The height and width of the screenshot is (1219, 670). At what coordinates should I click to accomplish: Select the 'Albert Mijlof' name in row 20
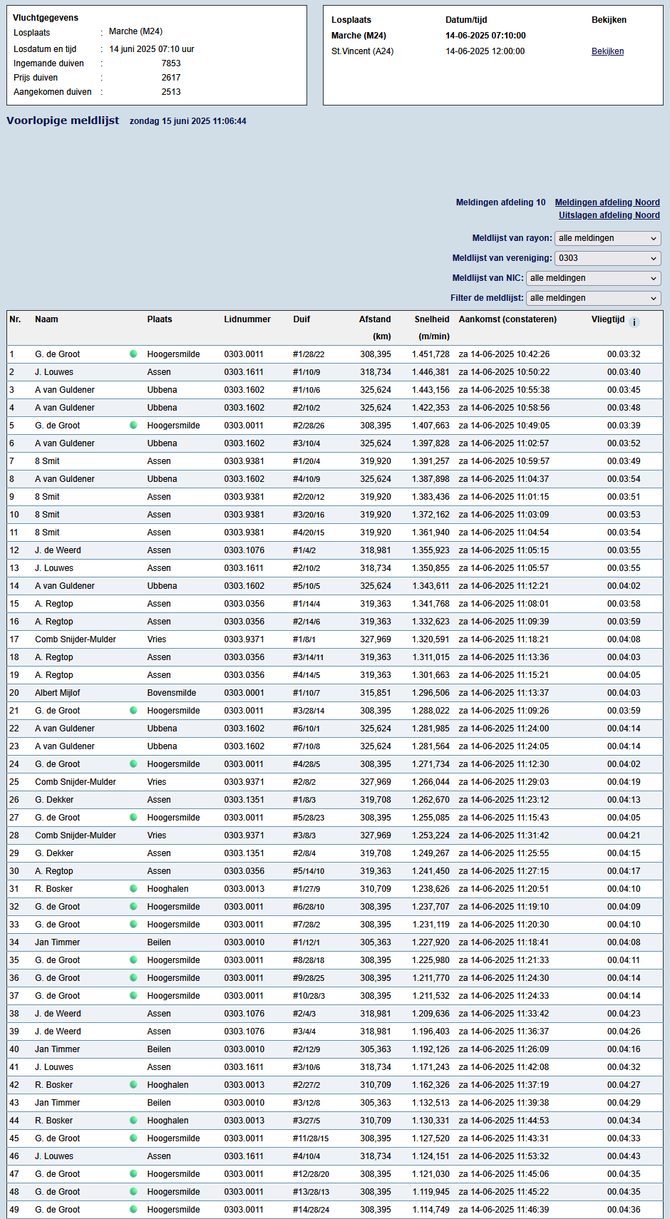[x=60, y=692]
